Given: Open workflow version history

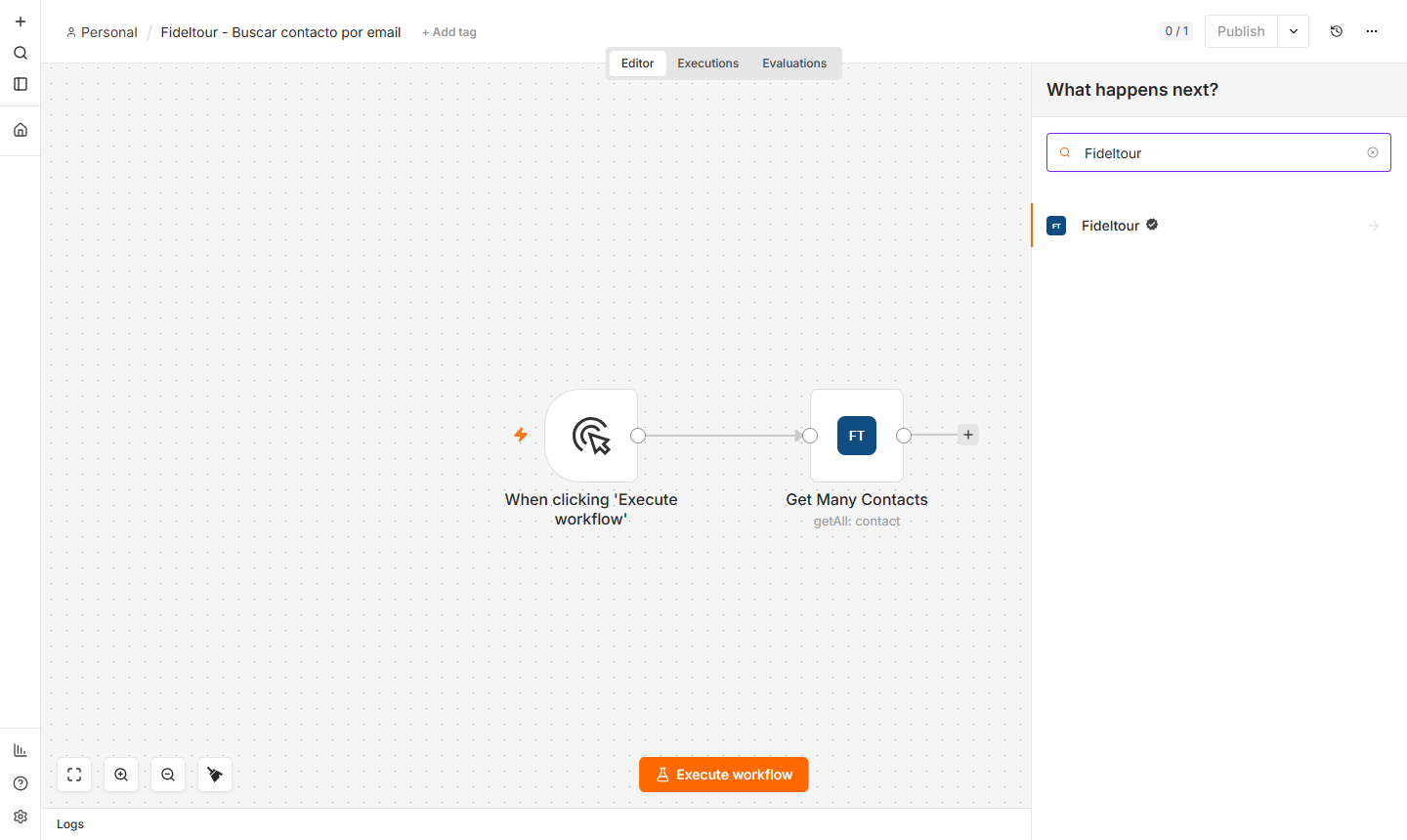Looking at the screenshot, I should tap(1337, 31).
